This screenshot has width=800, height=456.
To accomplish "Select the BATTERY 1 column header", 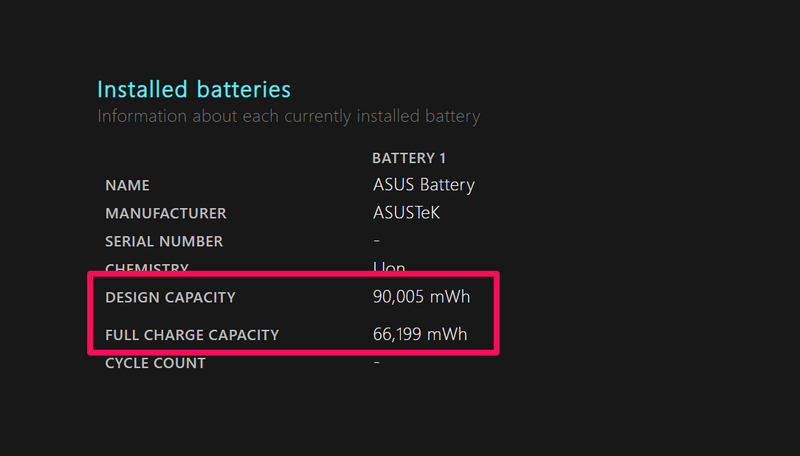I will pyautogui.click(x=408, y=158).
